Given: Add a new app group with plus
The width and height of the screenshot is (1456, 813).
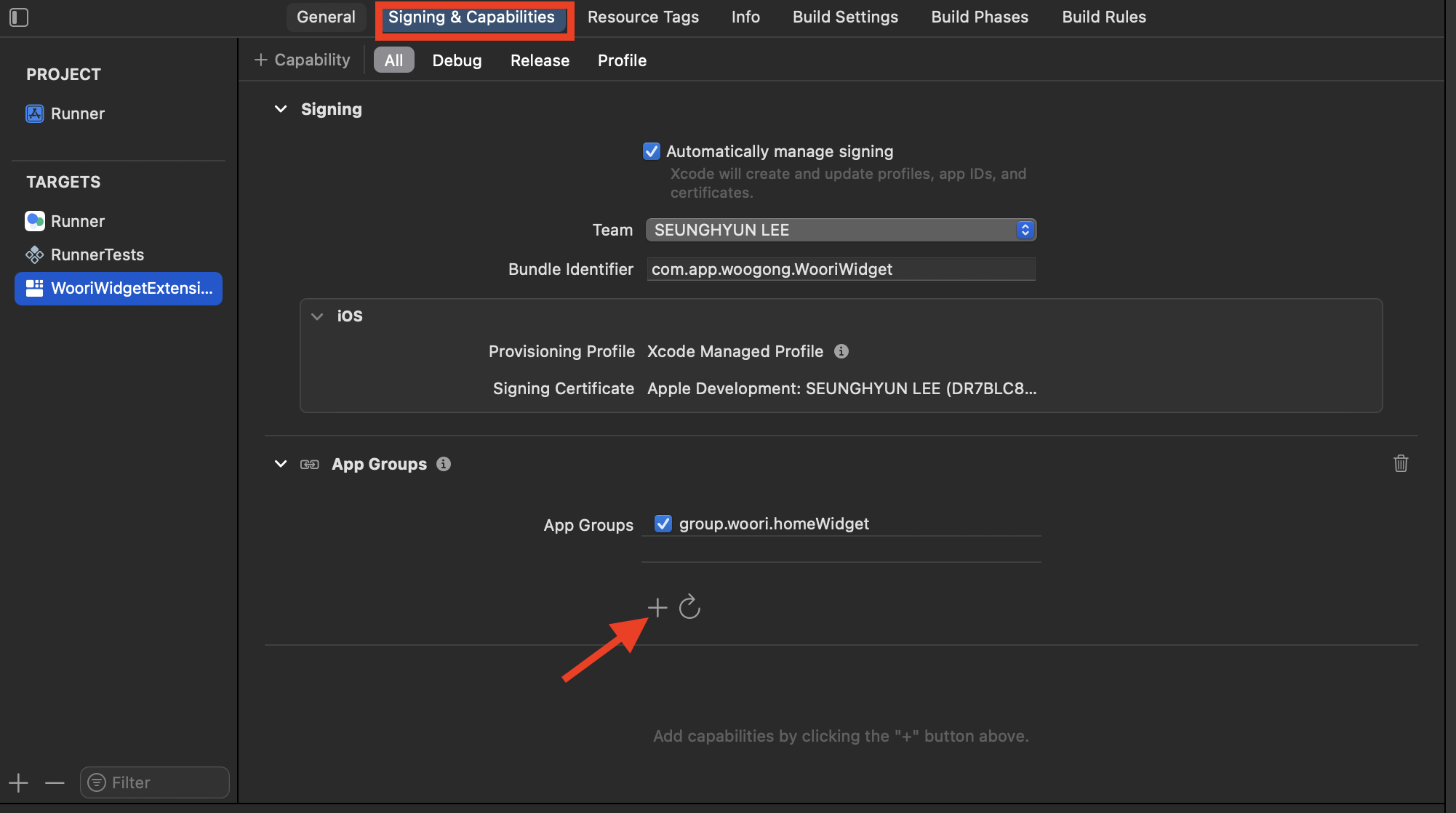Looking at the screenshot, I should (x=657, y=607).
